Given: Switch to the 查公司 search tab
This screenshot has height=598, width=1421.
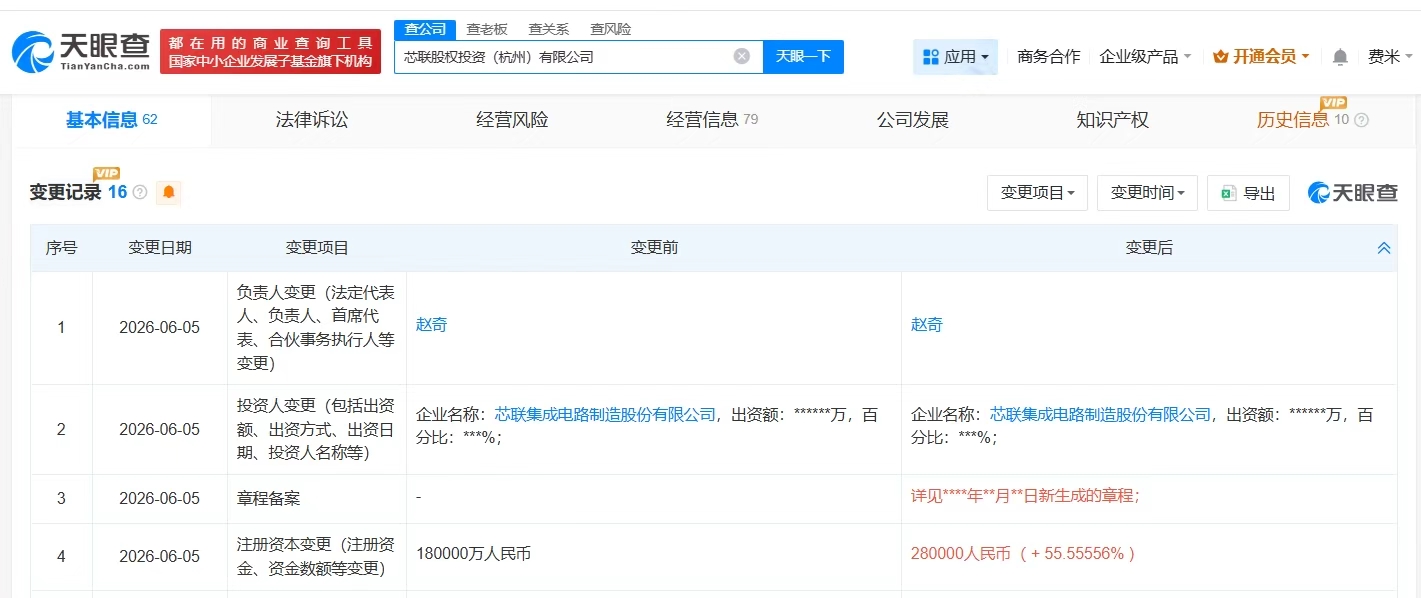Looking at the screenshot, I should pos(425,29).
